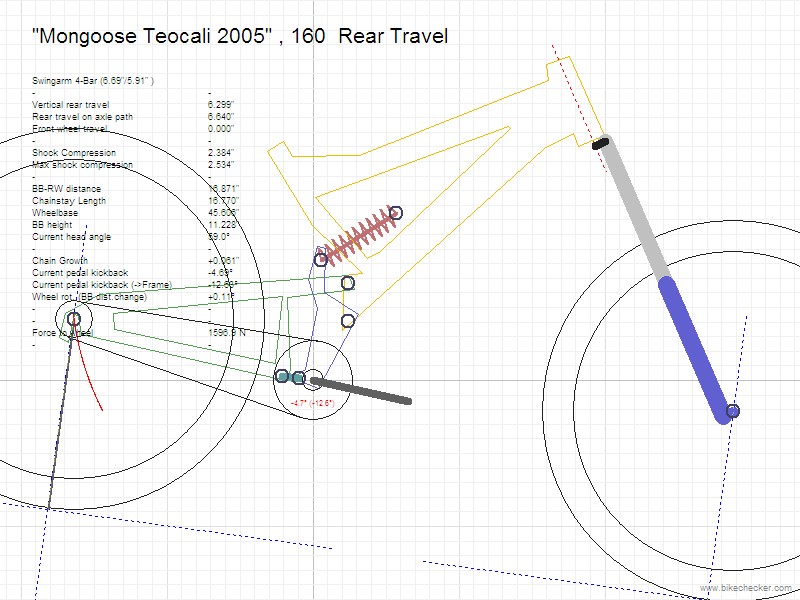Select the gray upper fork stanchion
Screen dimensions: 800x600
634,210
